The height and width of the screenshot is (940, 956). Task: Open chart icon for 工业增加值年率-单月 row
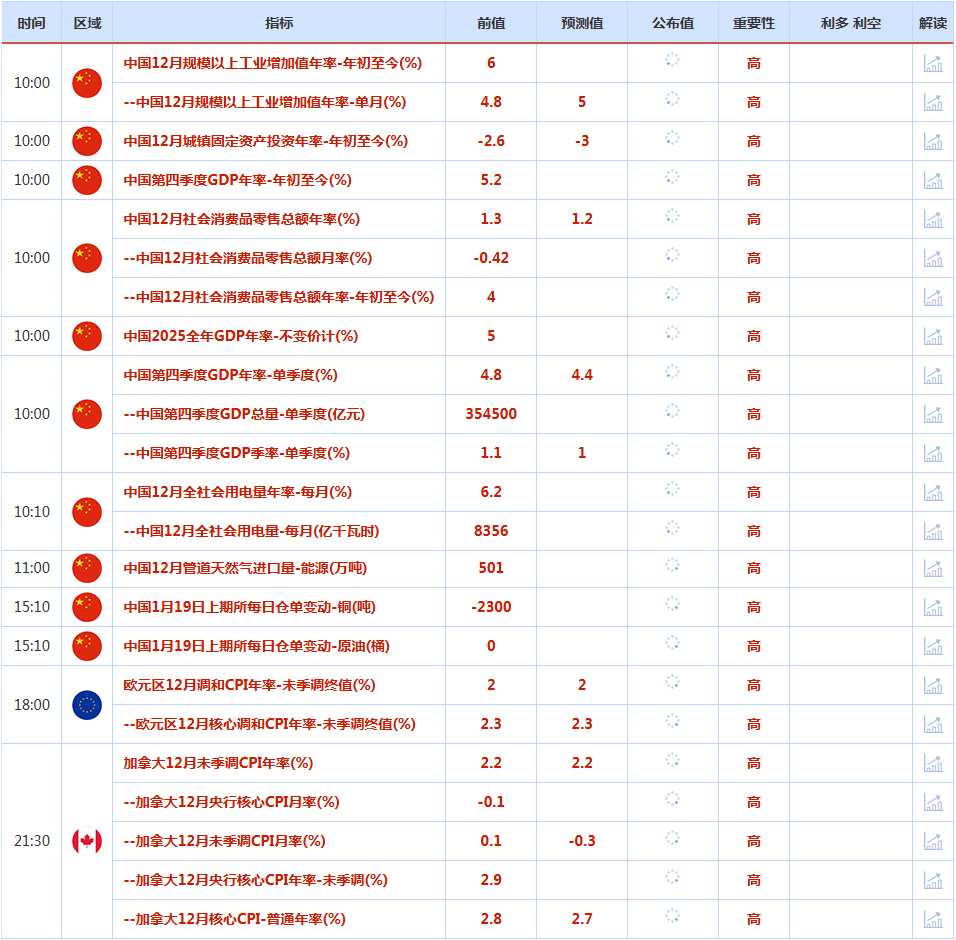click(933, 102)
